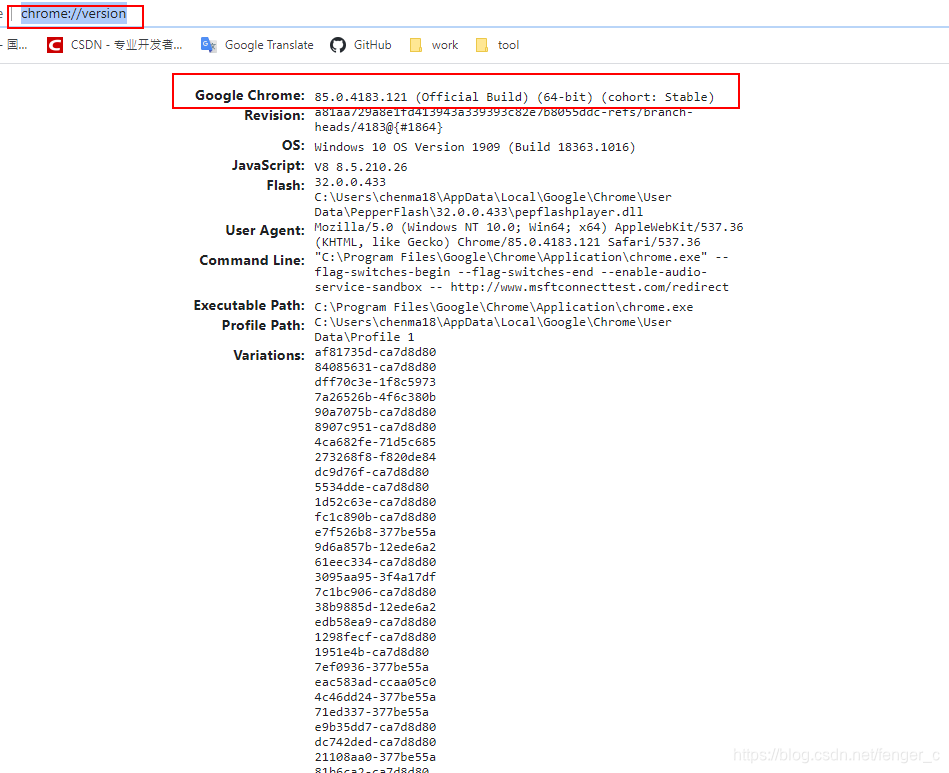Viewport: 949px width, 773px height.
Task: Click variation 38b9885d-12ede6a2
Action: [x=375, y=607]
